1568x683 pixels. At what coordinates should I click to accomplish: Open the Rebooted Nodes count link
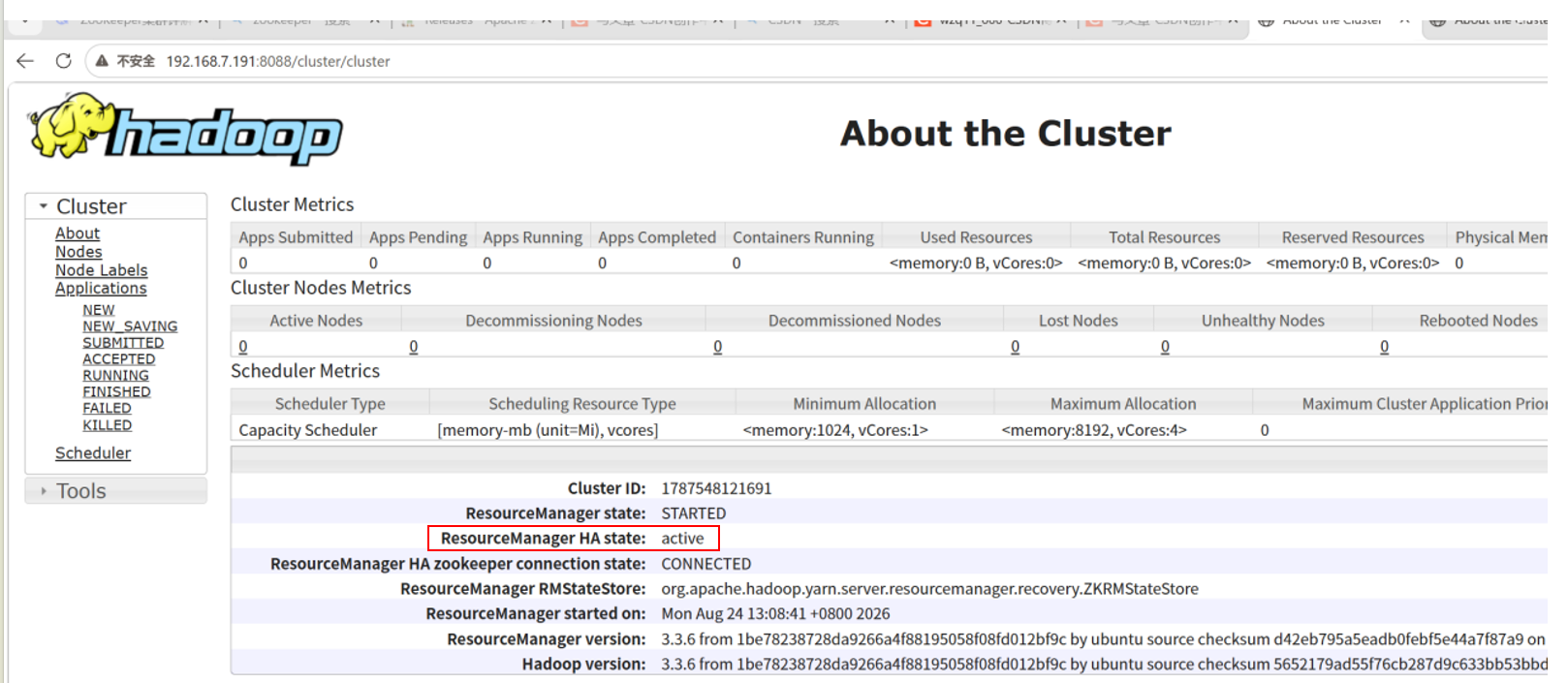[1385, 347]
